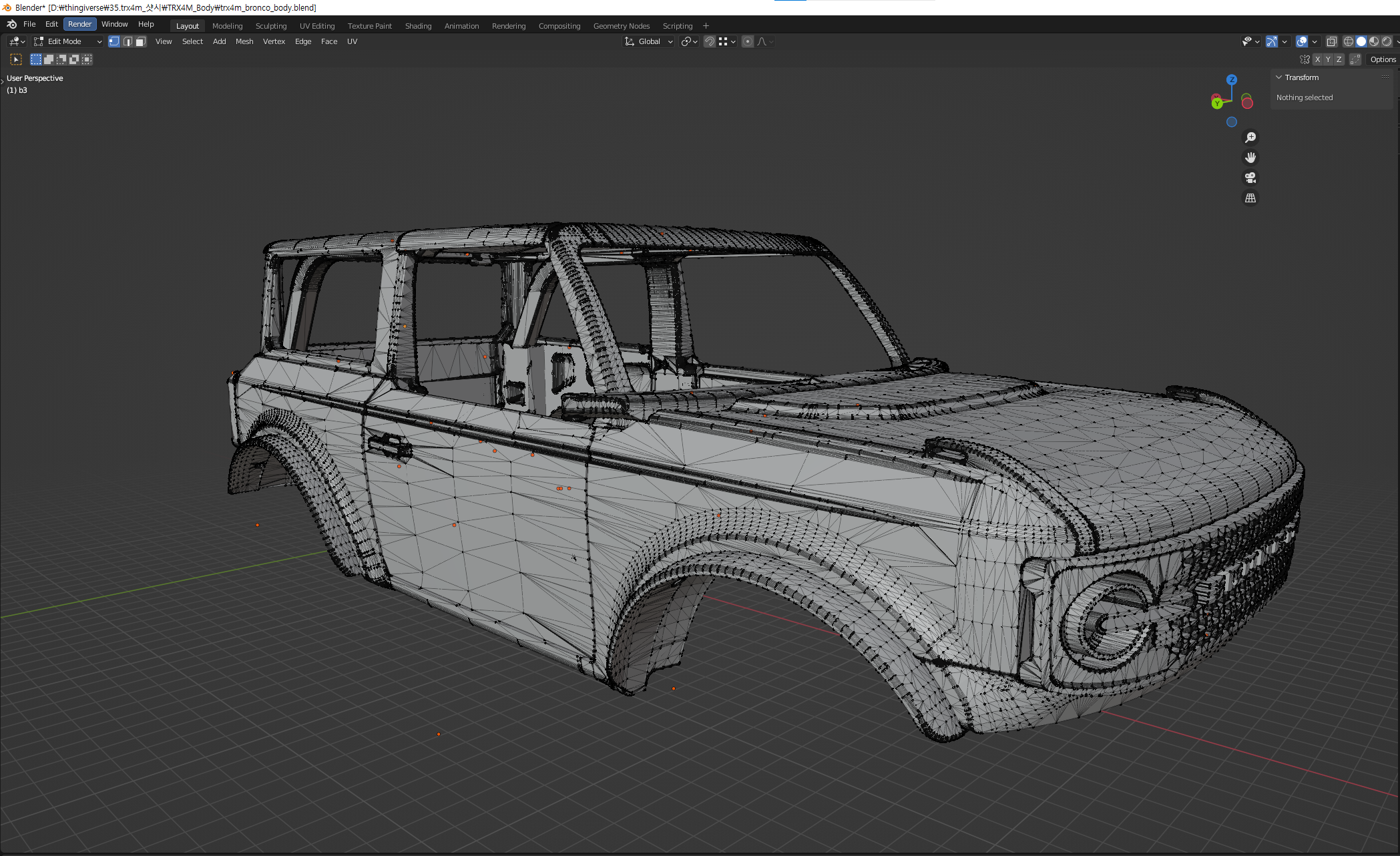Click the Options button

[1383, 59]
